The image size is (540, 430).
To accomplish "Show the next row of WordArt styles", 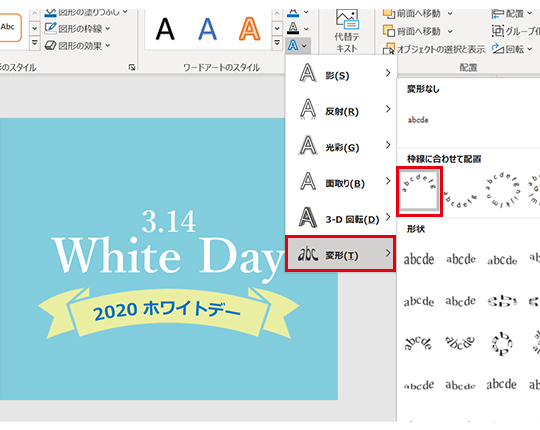I will (277, 28).
